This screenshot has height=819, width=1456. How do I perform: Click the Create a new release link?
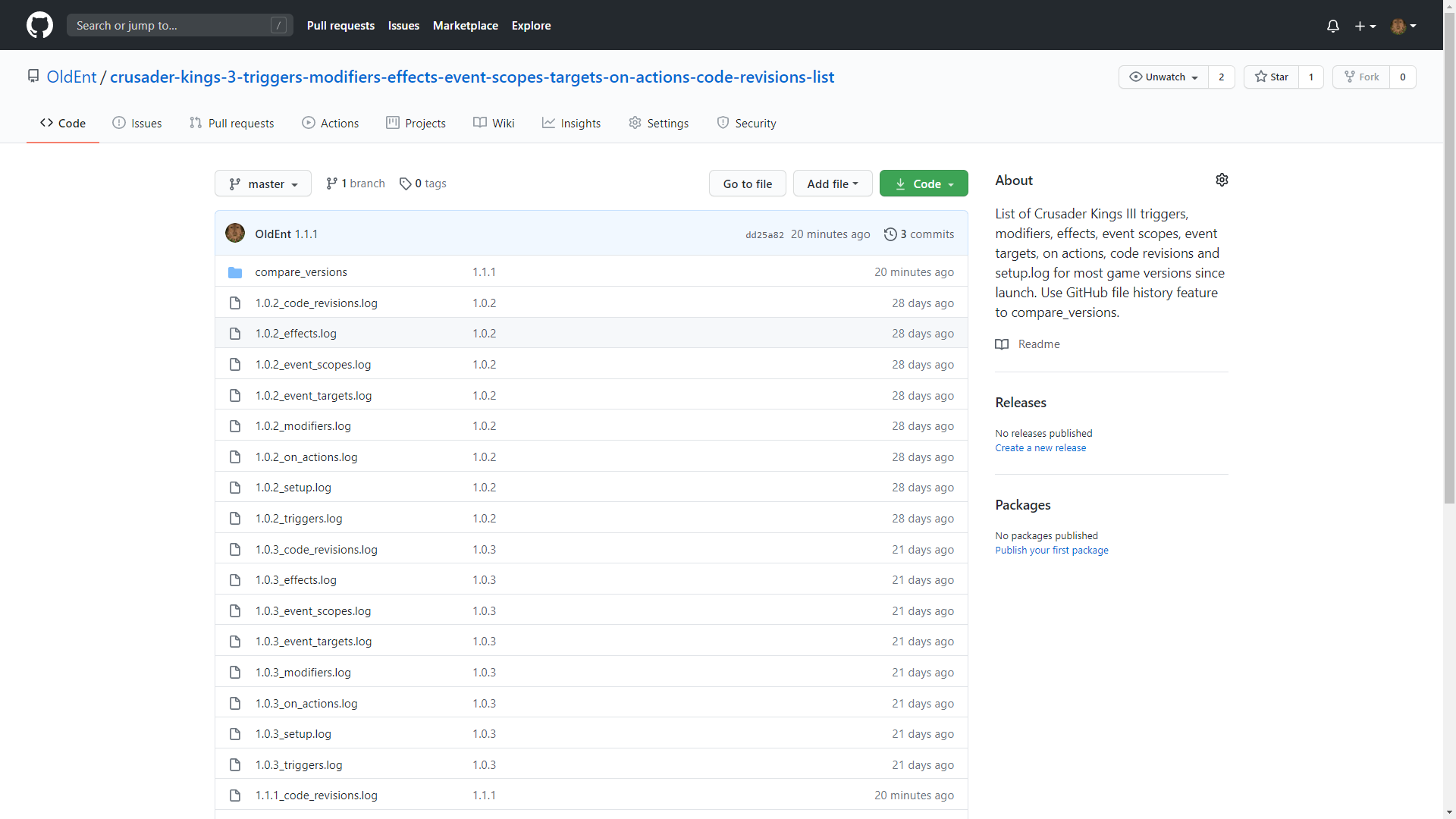pyautogui.click(x=1040, y=448)
